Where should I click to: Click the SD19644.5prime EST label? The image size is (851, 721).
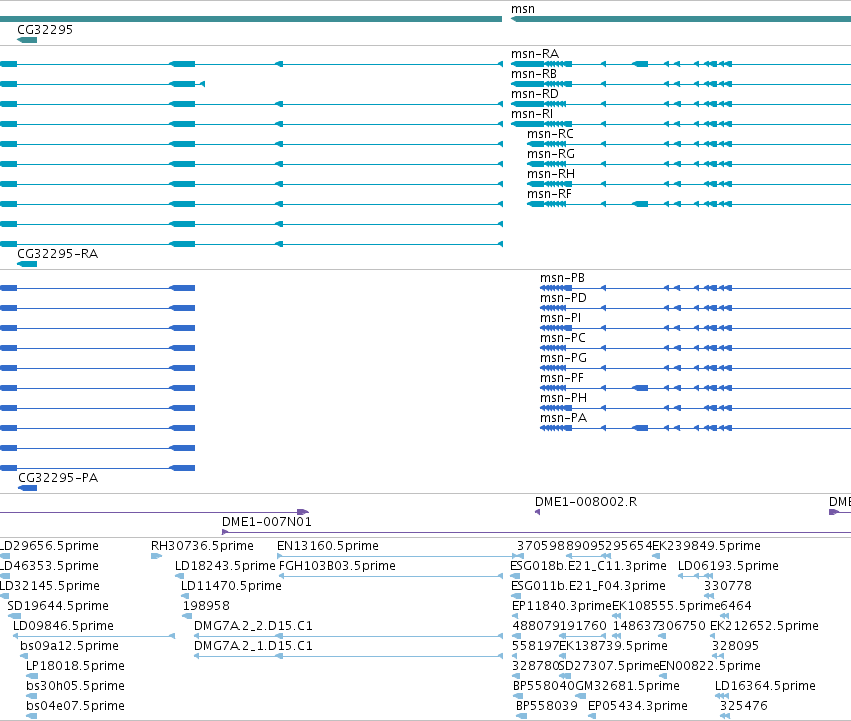click(x=58, y=606)
